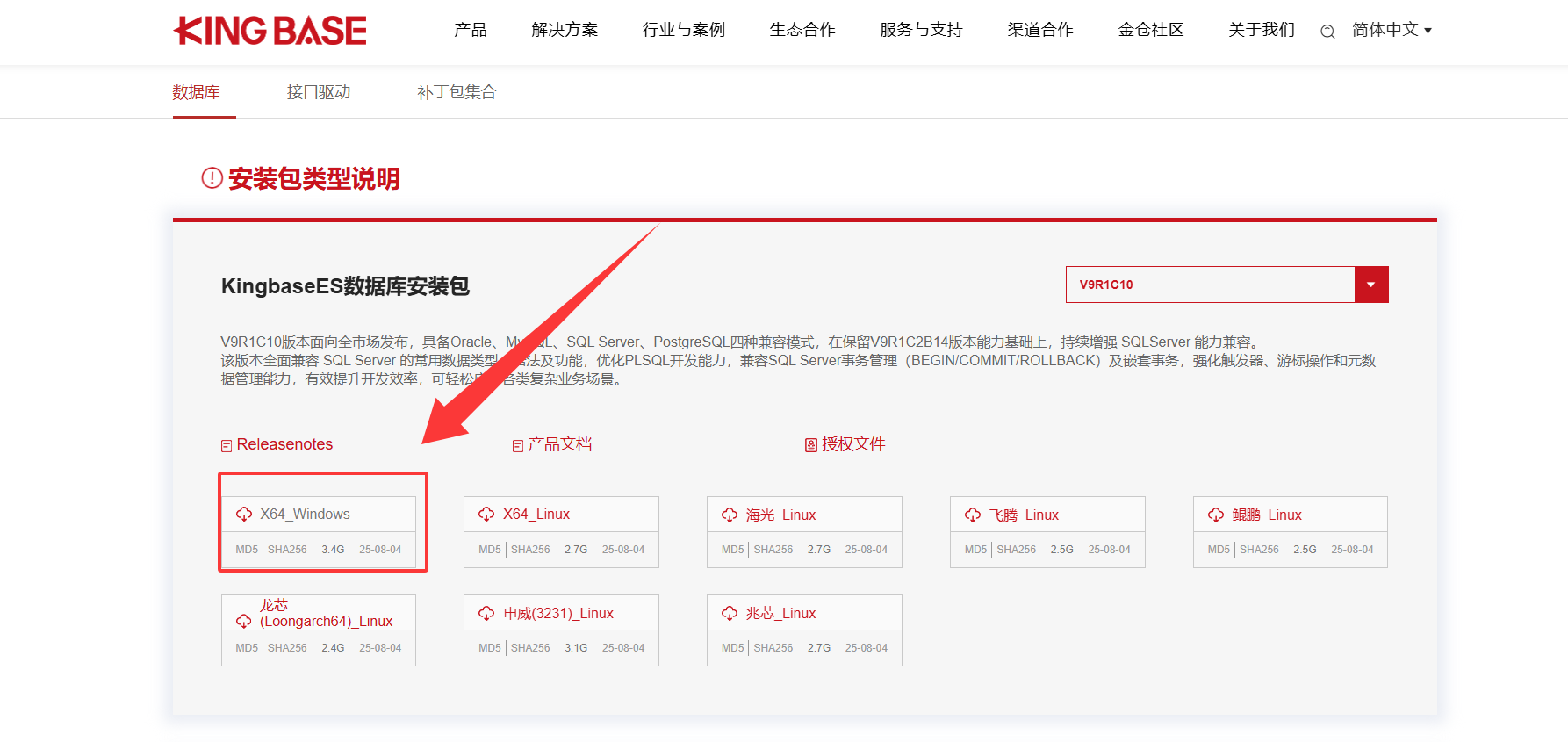Click MD5 under 兆芯_Linux

tap(733, 648)
